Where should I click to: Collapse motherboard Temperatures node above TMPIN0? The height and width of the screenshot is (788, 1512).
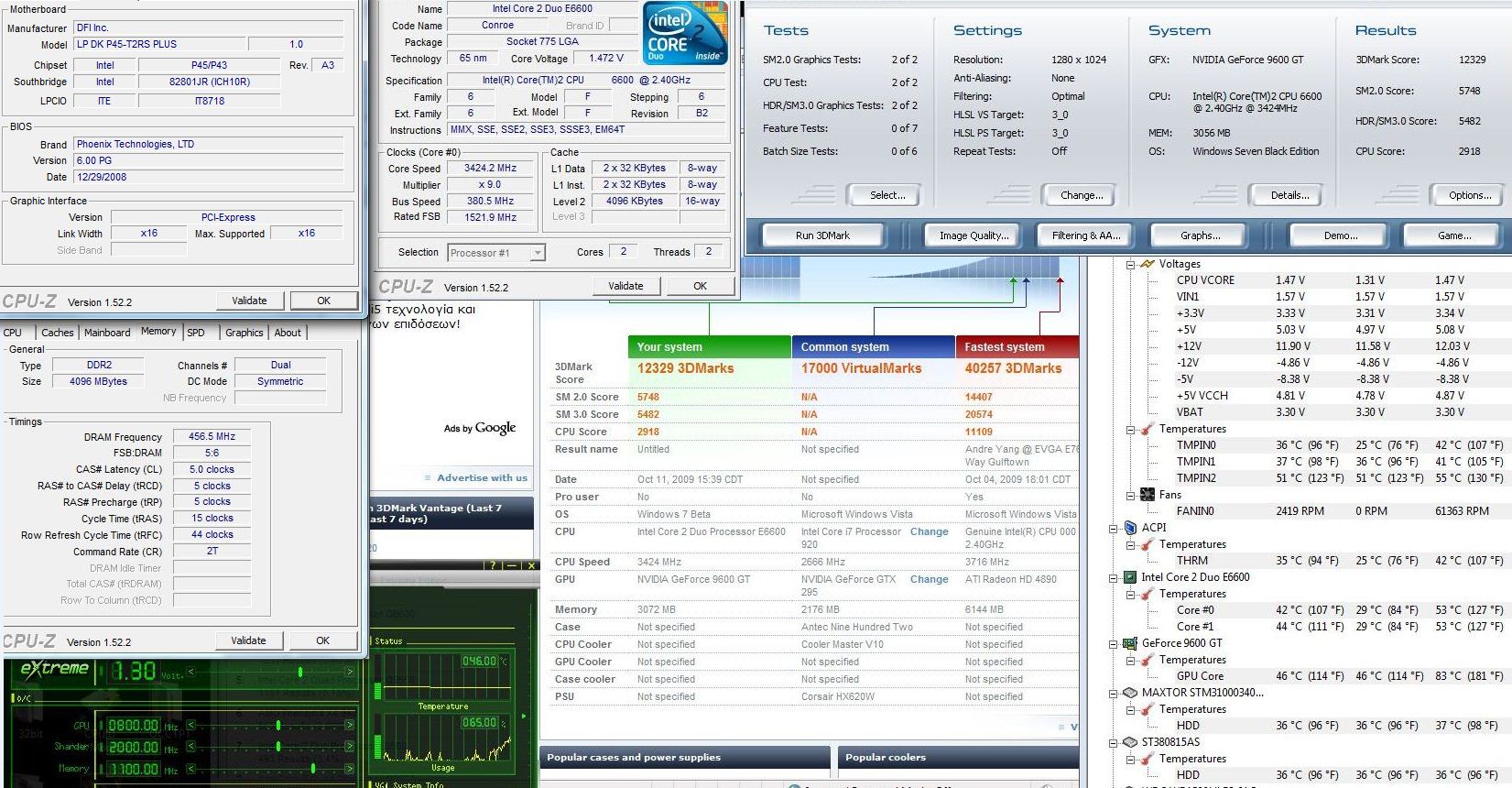tap(1131, 430)
